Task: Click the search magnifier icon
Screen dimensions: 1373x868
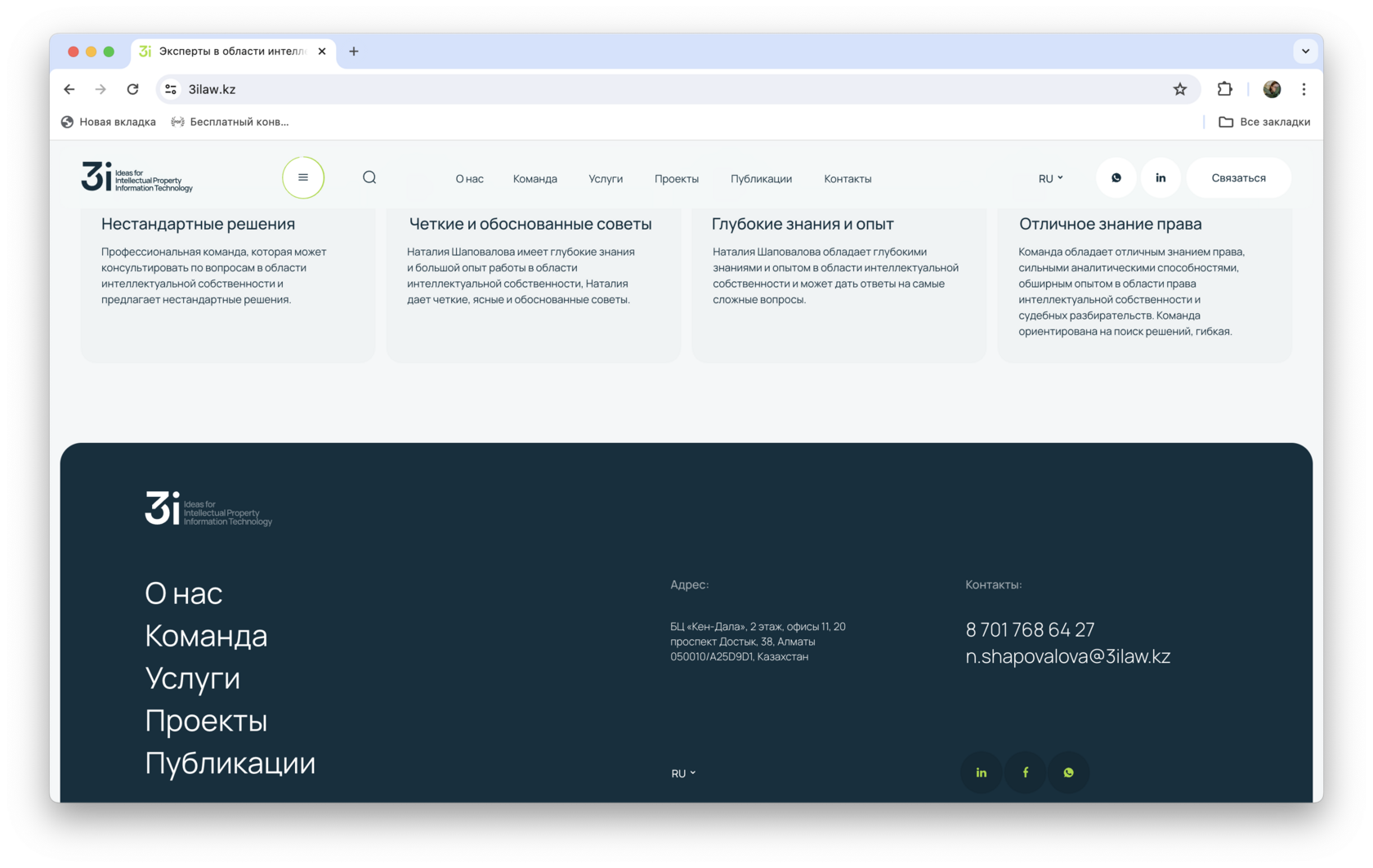Action: [x=369, y=177]
